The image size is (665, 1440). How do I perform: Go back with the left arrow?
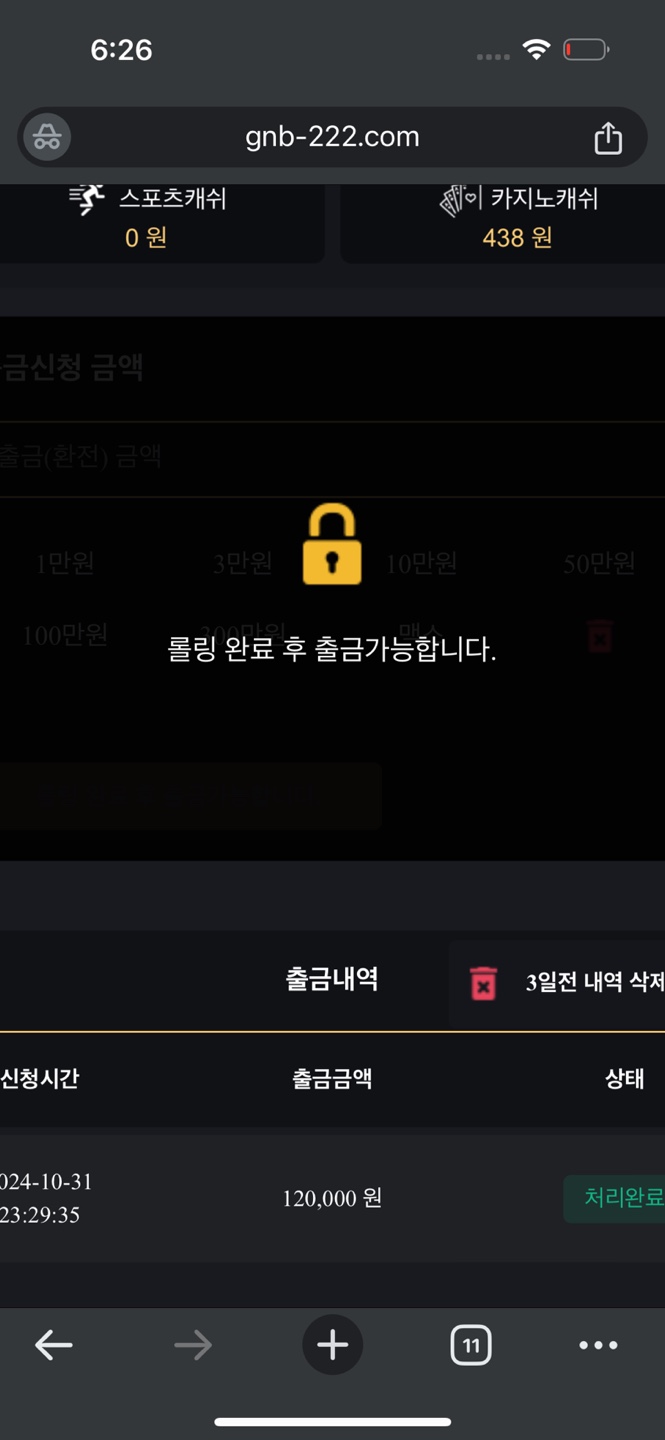pos(54,1345)
